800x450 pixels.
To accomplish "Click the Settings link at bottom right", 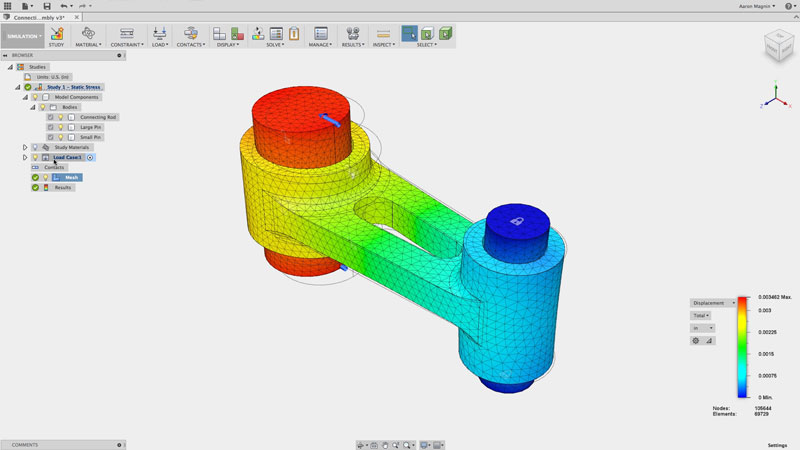I will [x=777, y=445].
